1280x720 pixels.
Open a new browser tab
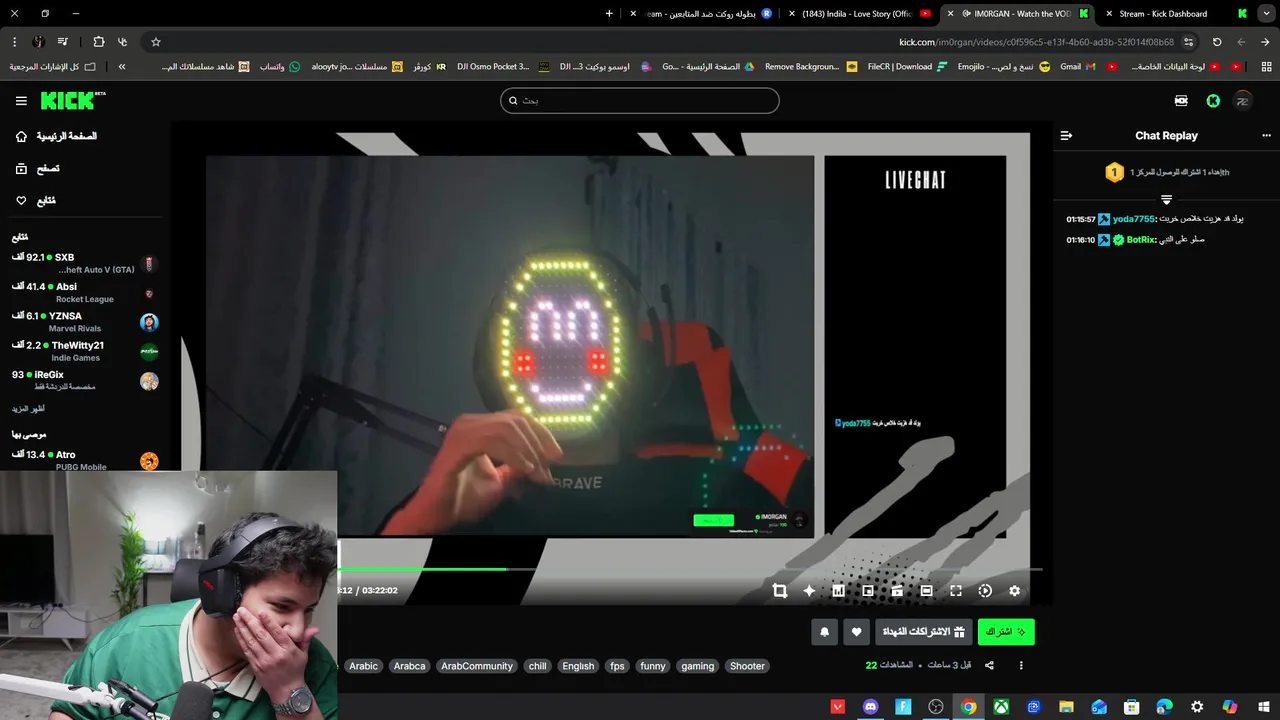(x=609, y=14)
